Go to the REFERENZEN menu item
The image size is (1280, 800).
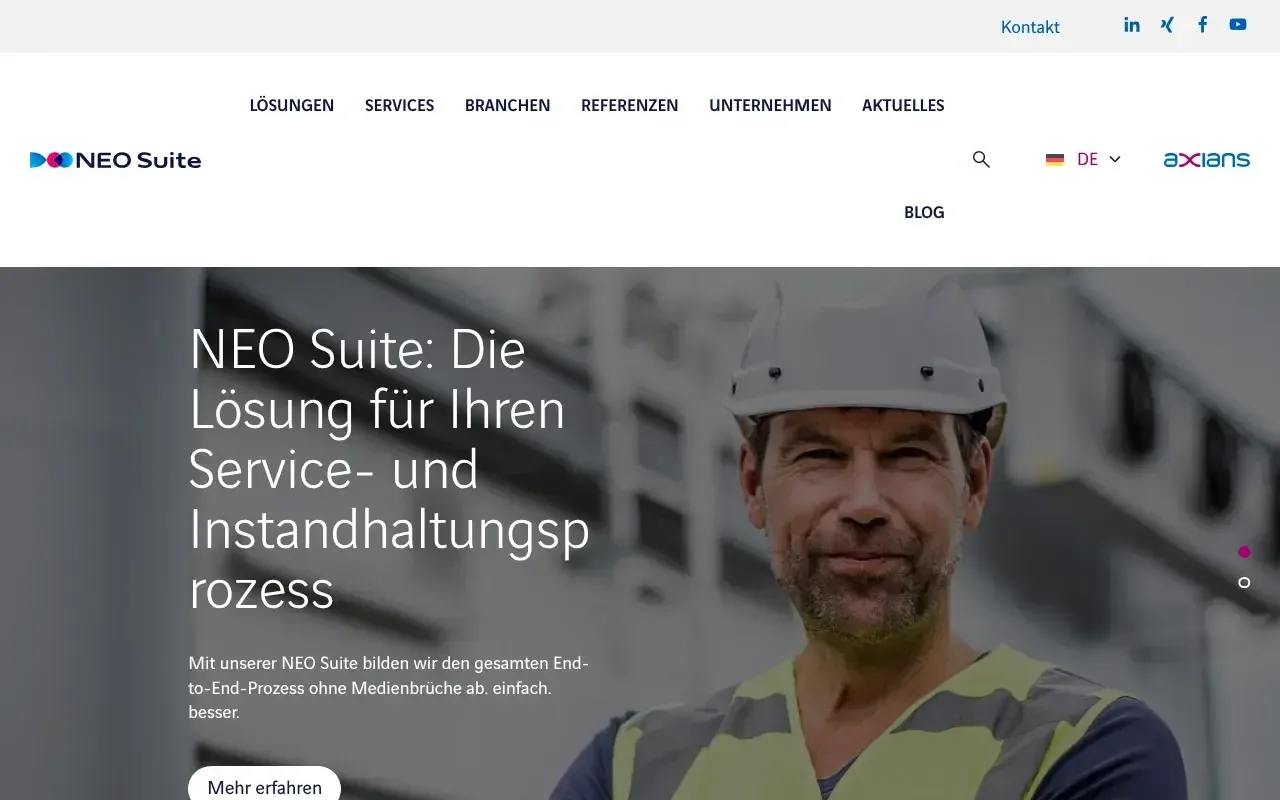coord(630,105)
